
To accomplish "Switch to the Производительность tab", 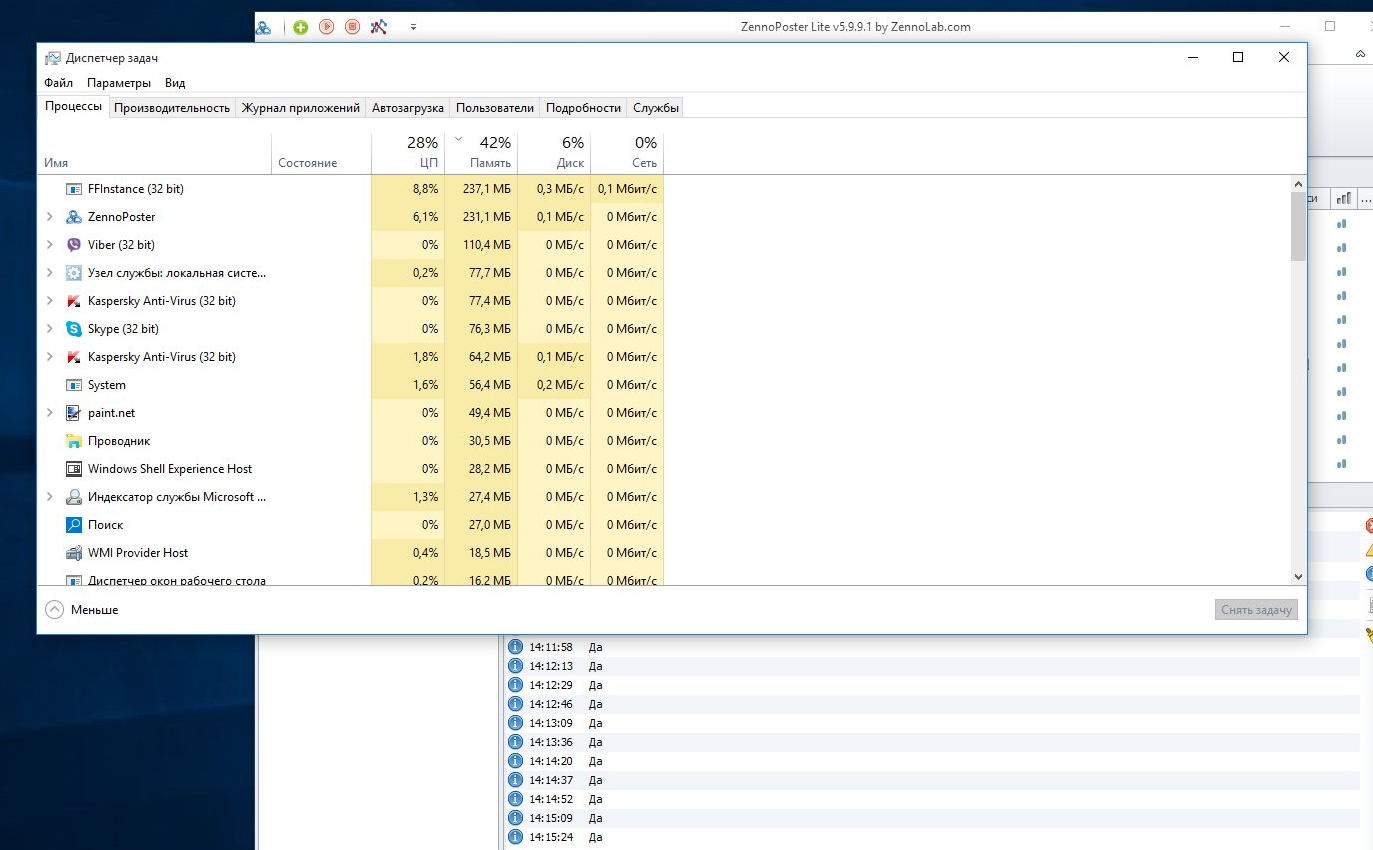I will click(x=172, y=108).
